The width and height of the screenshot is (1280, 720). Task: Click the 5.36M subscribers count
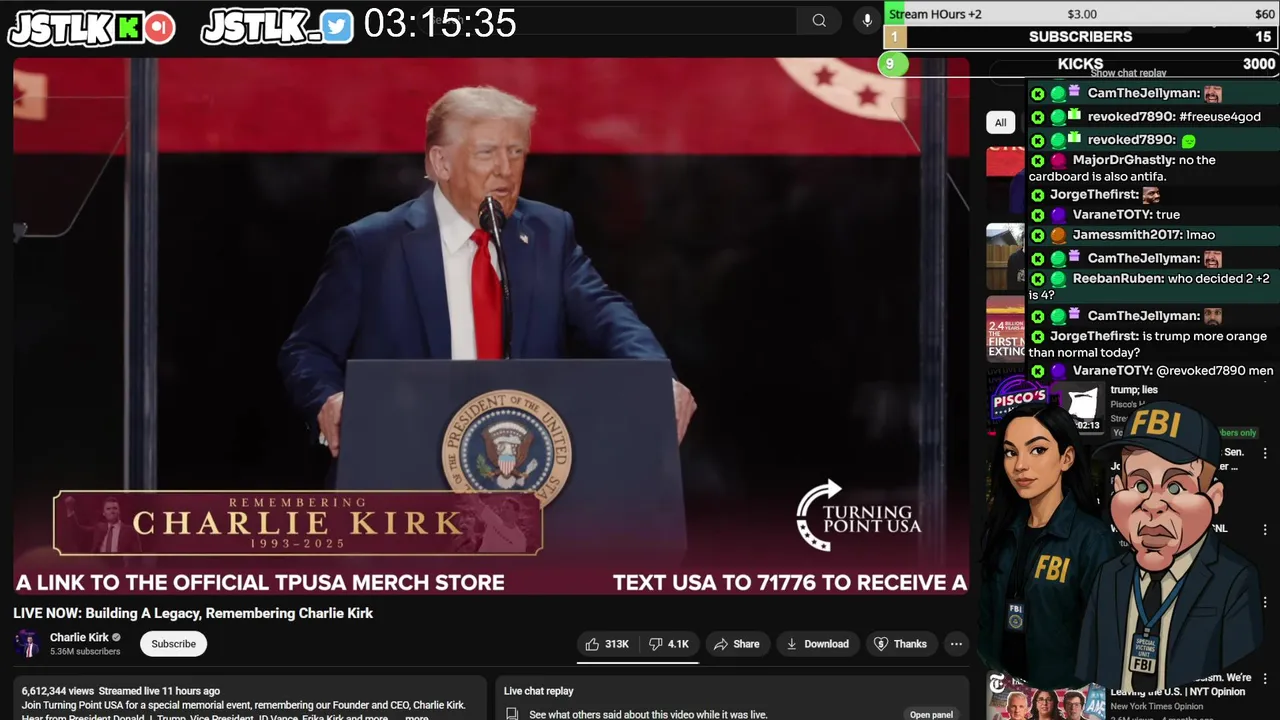click(85, 652)
